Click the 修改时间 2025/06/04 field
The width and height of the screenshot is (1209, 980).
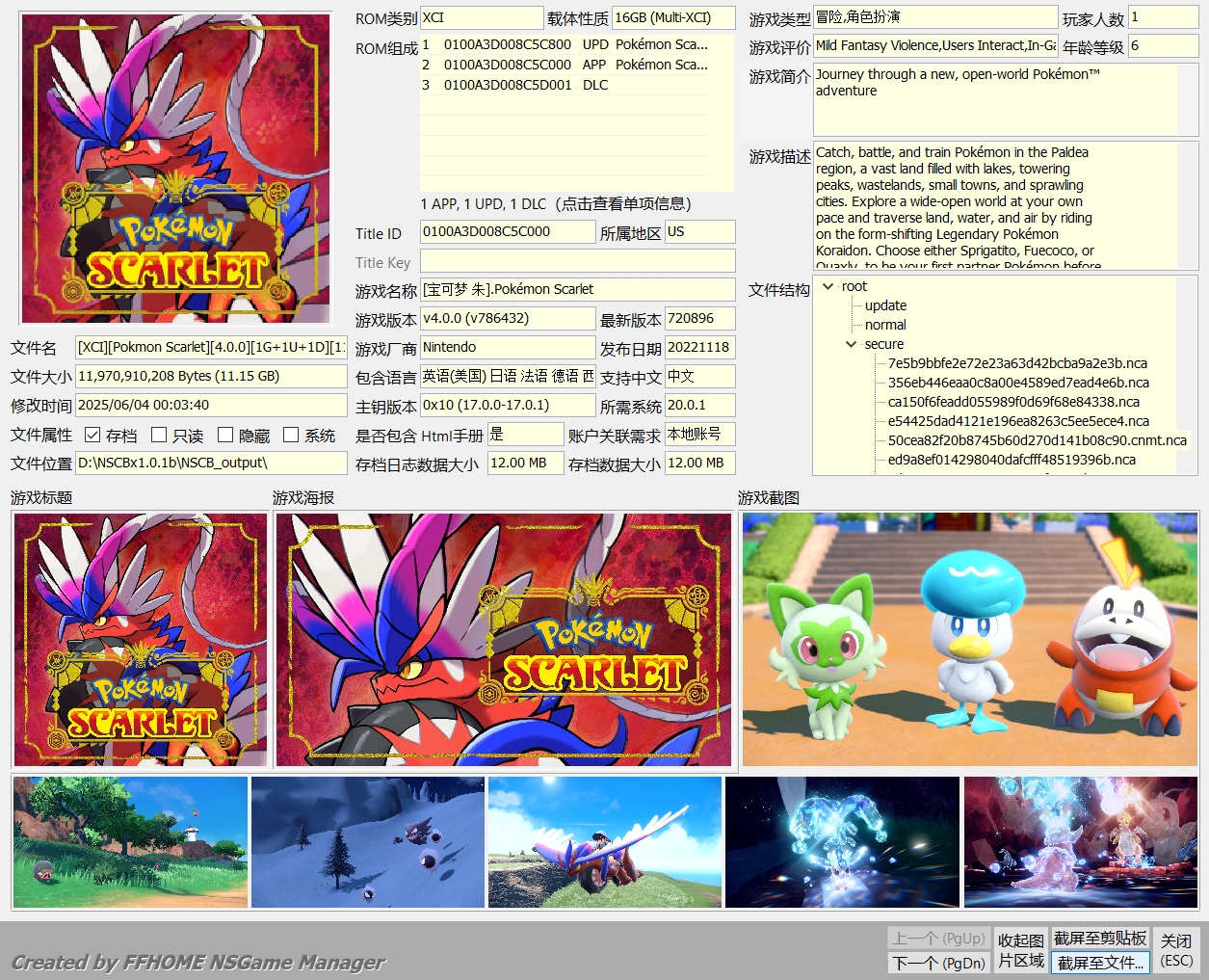[x=211, y=406]
